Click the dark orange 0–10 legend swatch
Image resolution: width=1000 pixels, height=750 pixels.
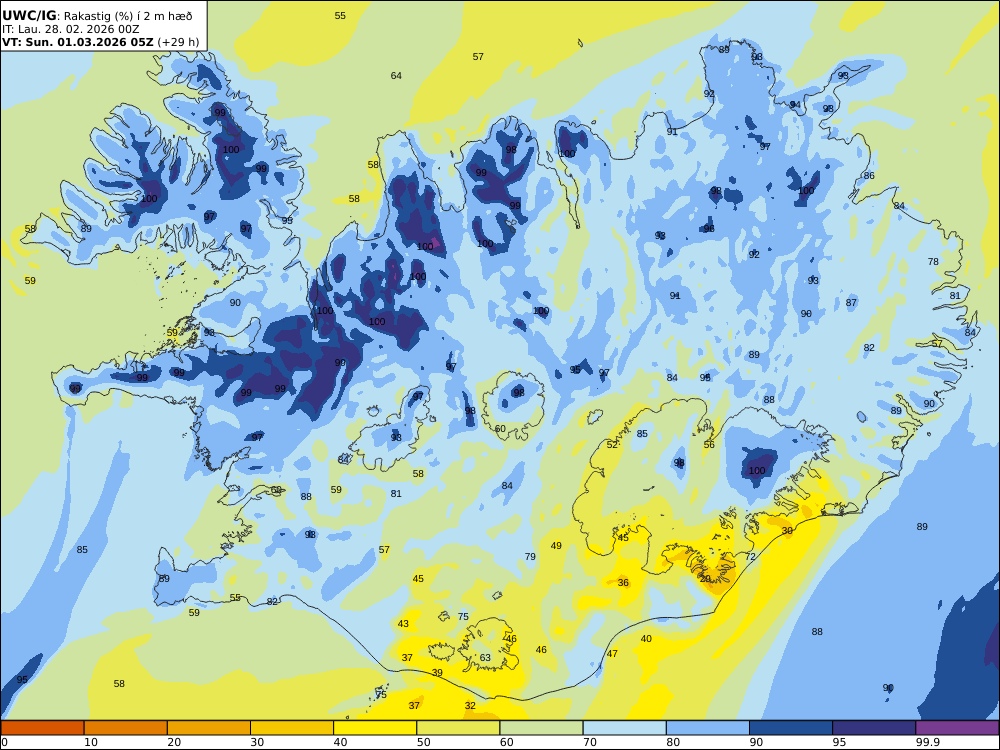coord(42,728)
